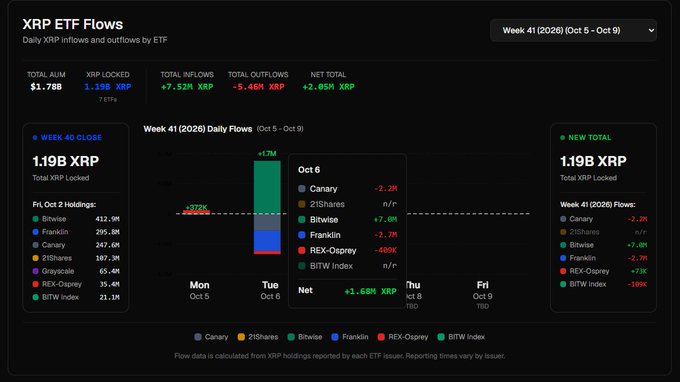Click BITW Index -109K in Week 41 Flows
This screenshot has height=382, width=680.
pos(603,284)
